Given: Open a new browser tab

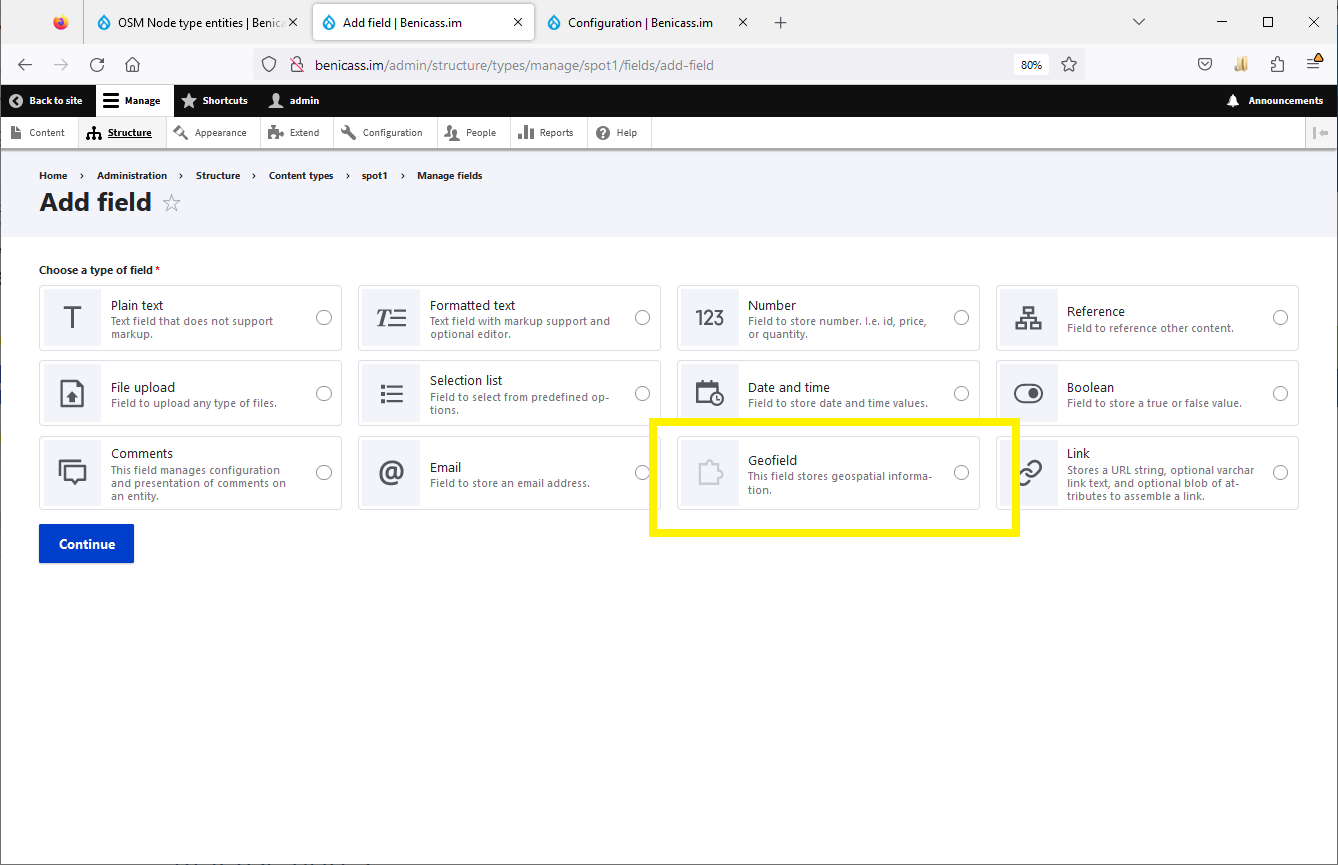Looking at the screenshot, I should pos(781,22).
